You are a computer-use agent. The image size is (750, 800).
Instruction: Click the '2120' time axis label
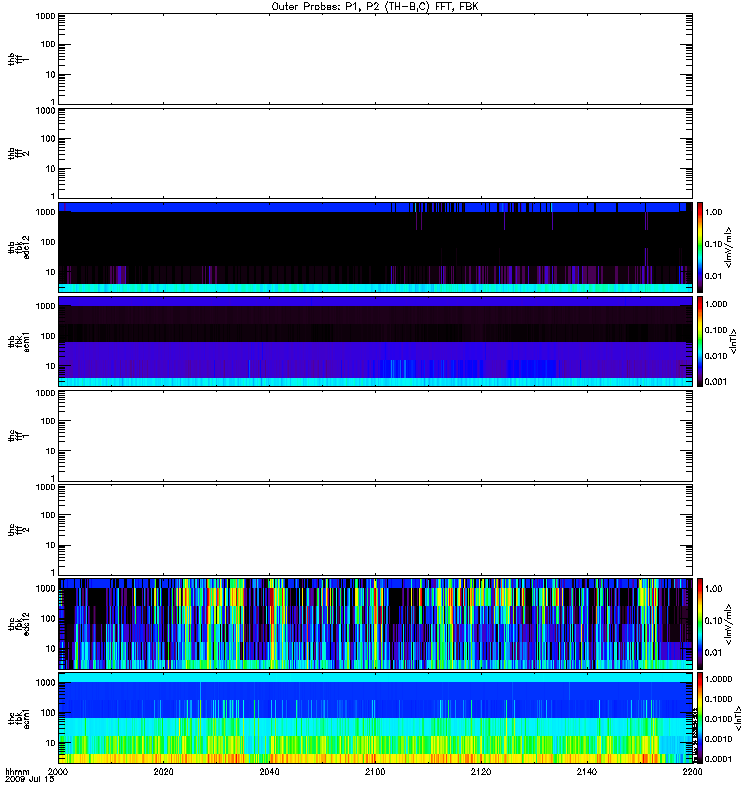point(481,771)
